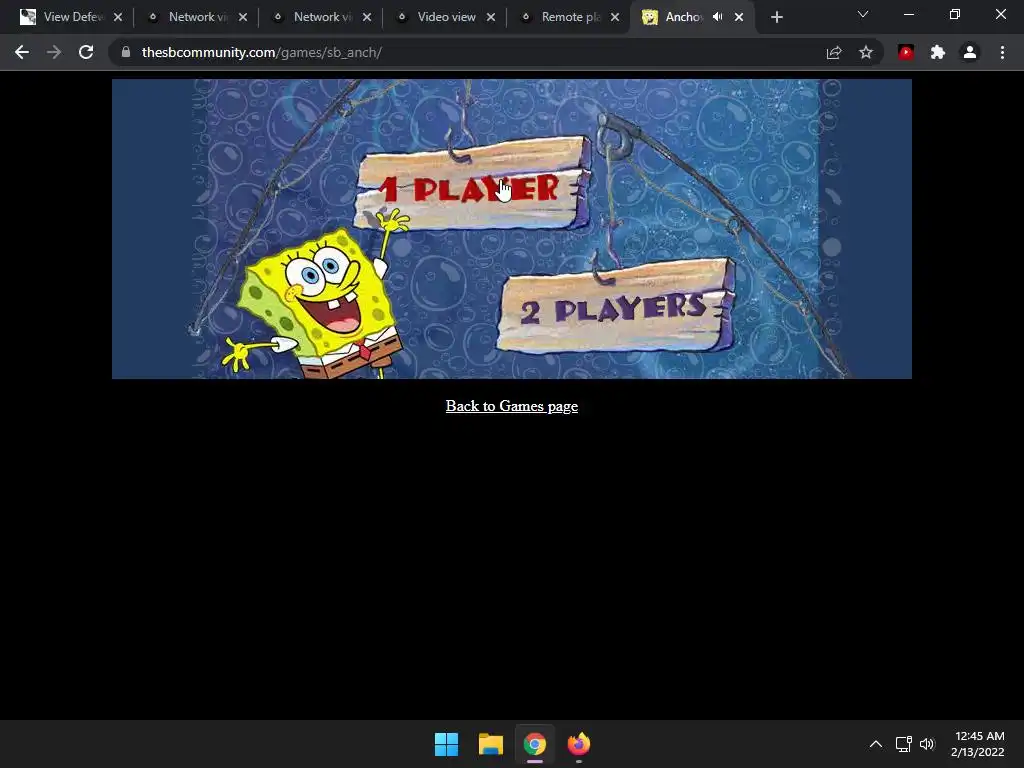Share this page using the share icon
1024x768 pixels.
(834, 52)
